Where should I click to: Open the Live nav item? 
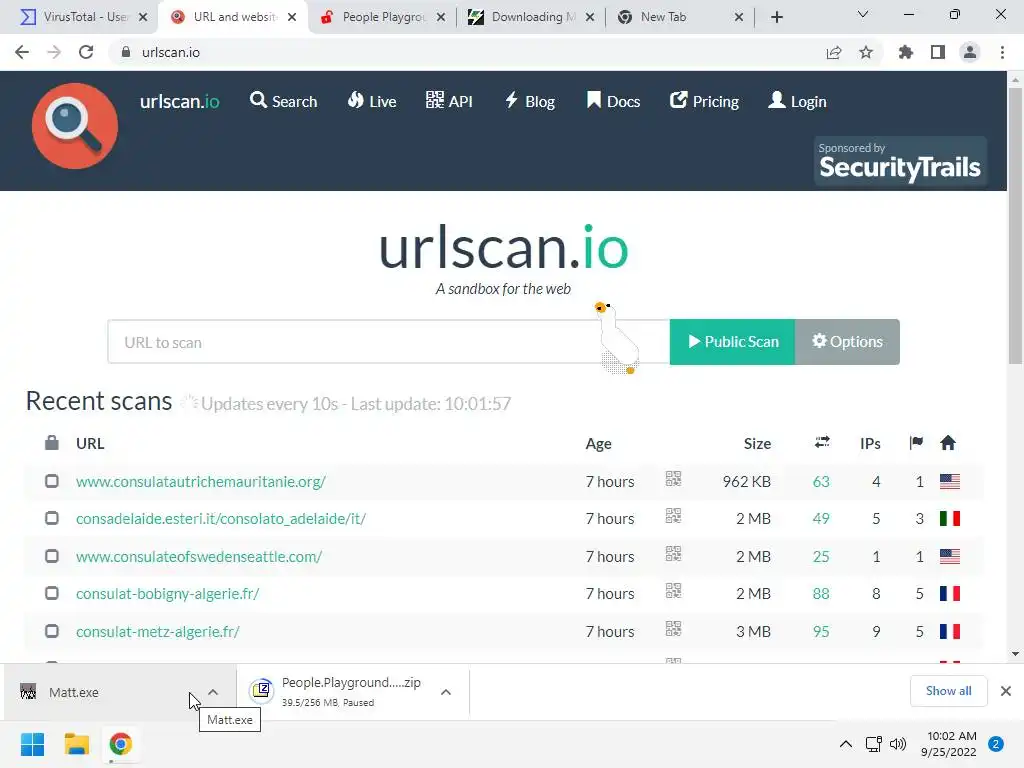click(372, 101)
